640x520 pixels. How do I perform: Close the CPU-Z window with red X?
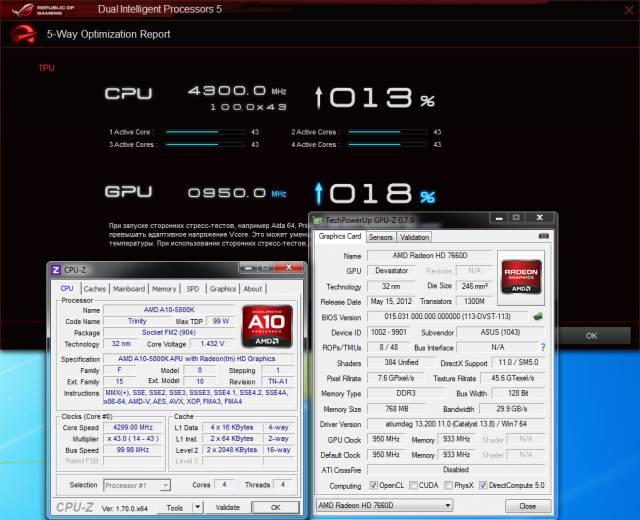click(x=289, y=267)
